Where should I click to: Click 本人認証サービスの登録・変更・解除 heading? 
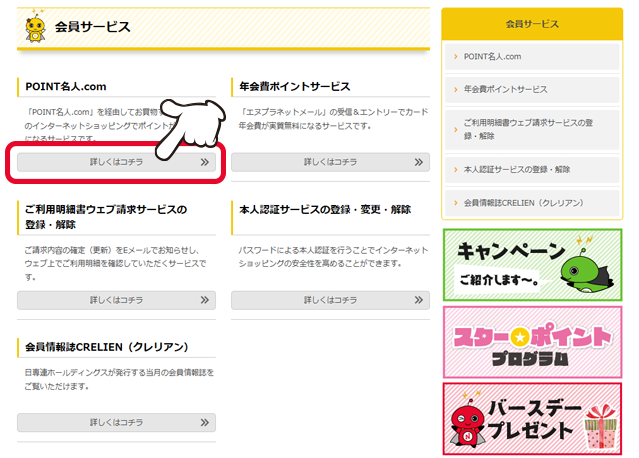[x=325, y=209]
